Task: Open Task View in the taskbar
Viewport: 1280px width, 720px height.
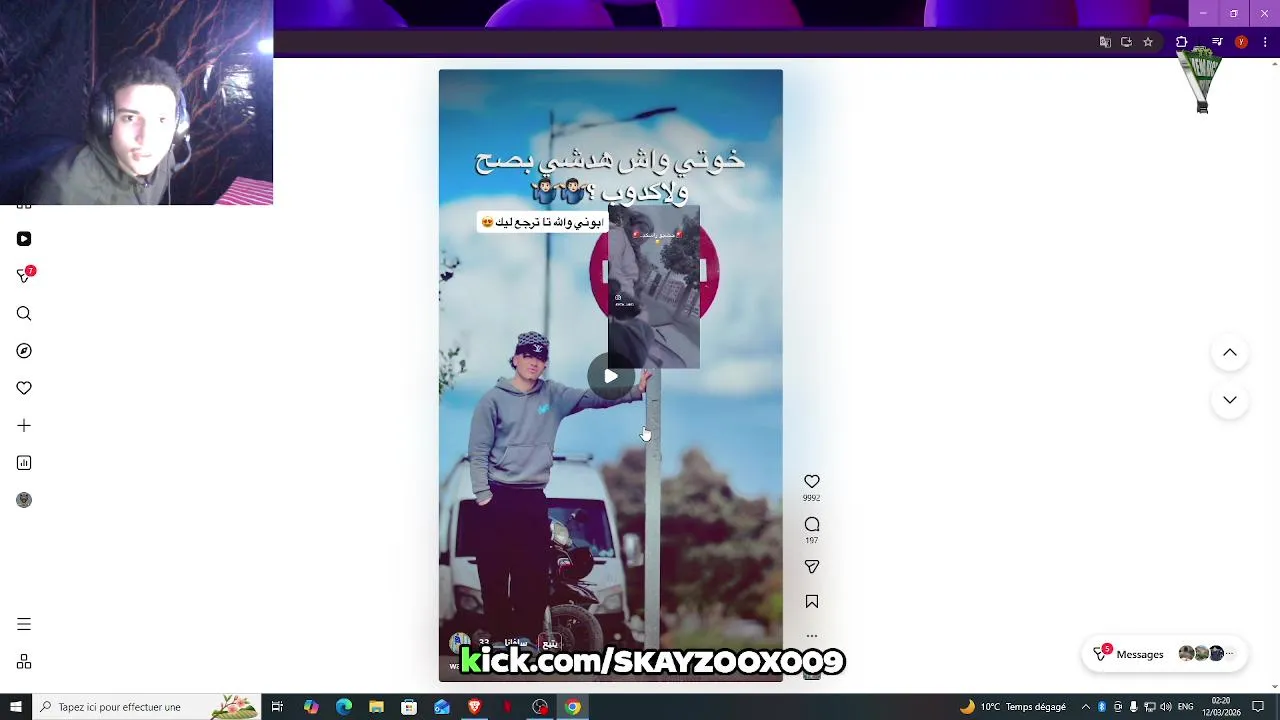Action: point(277,707)
